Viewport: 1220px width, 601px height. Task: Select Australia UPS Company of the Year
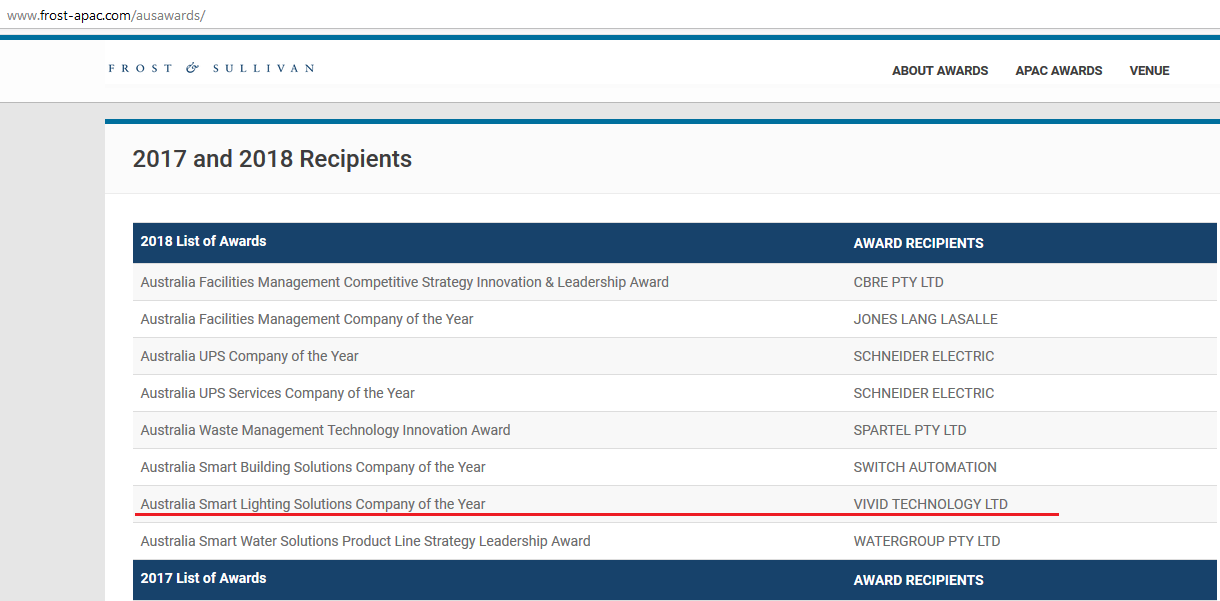tap(249, 356)
